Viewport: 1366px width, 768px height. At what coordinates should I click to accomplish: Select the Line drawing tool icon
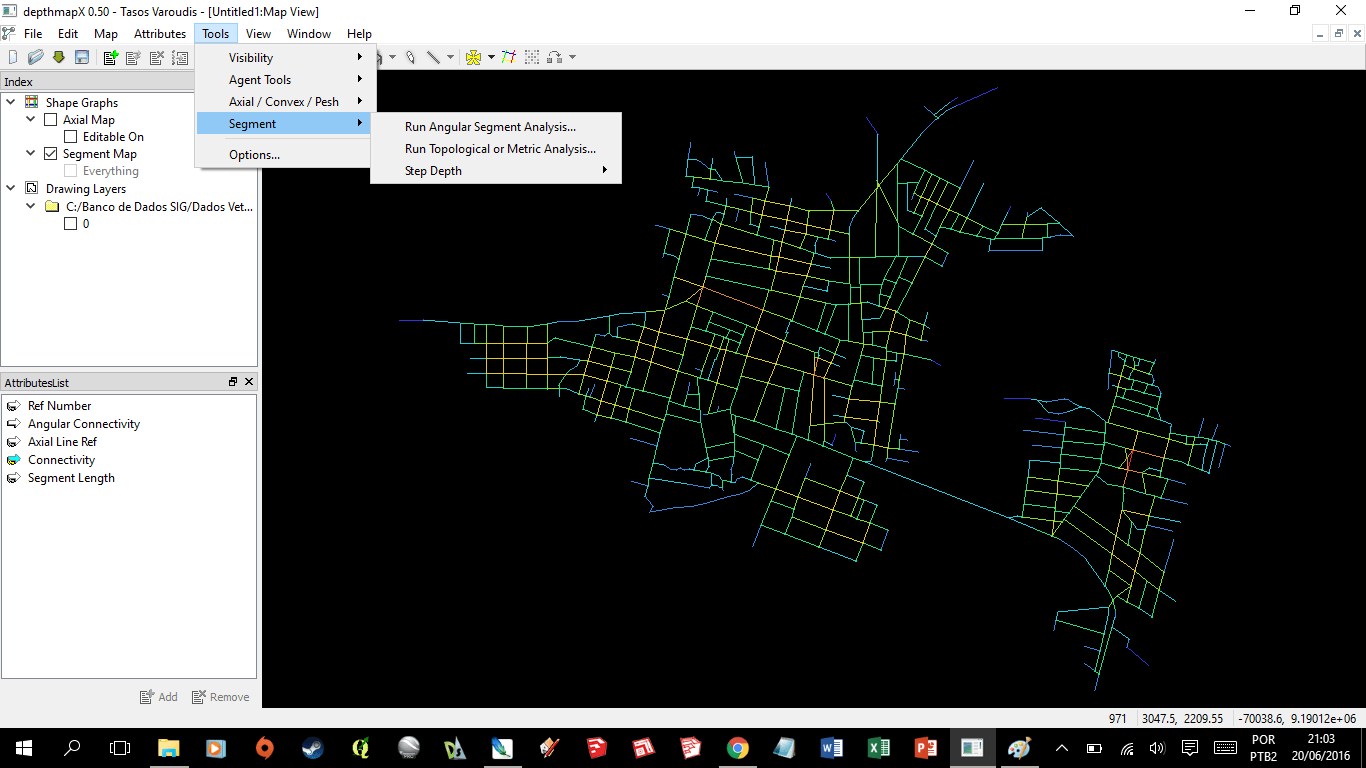(x=433, y=57)
